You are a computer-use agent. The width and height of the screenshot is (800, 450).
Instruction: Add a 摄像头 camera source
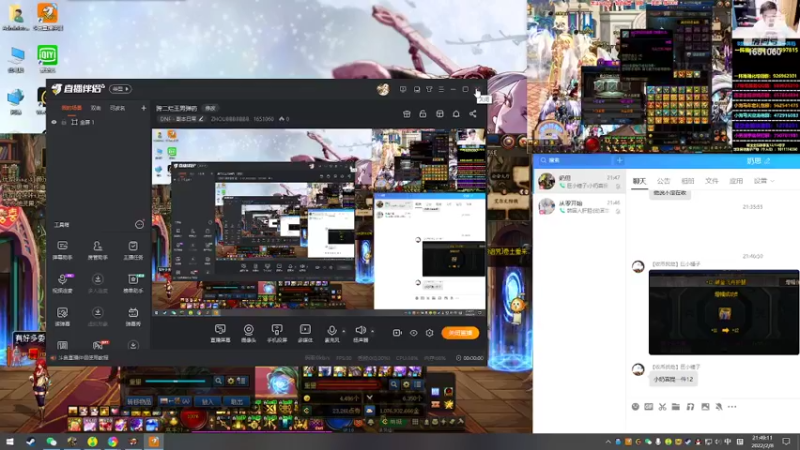click(248, 333)
